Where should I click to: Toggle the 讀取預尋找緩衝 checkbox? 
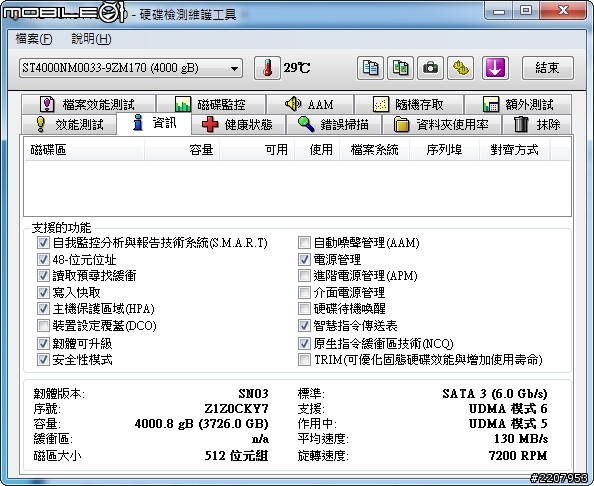(x=43, y=275)
